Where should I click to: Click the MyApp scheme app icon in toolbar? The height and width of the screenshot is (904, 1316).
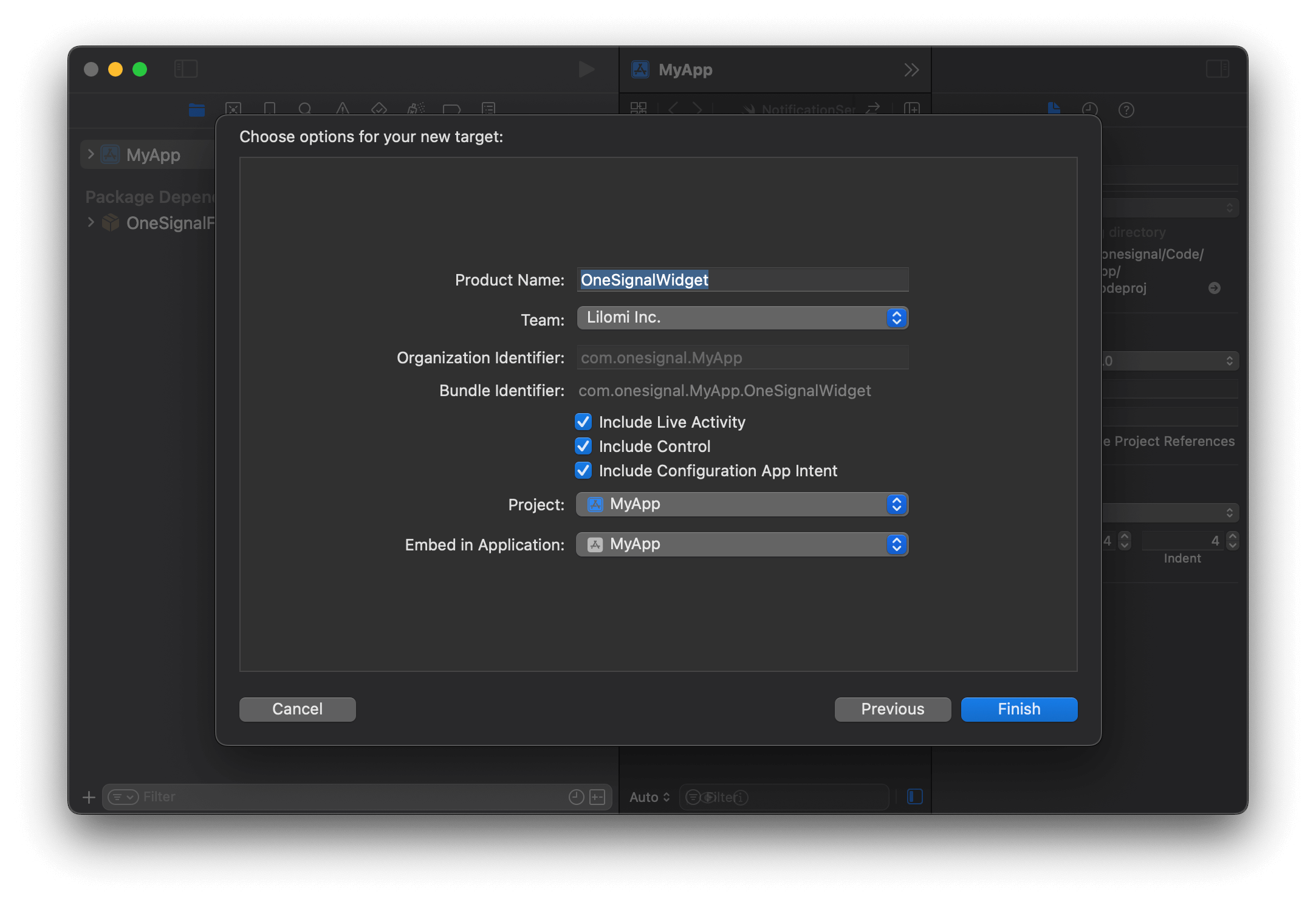(x=640, y=69)
